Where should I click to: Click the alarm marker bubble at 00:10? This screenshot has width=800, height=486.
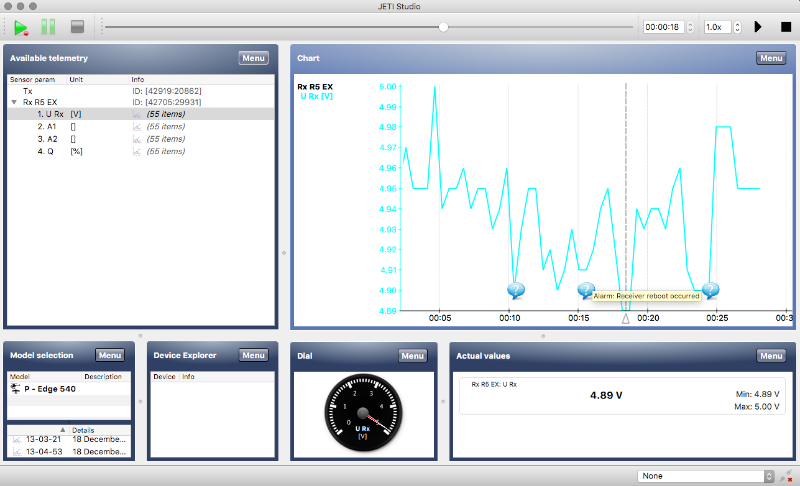(516, 290)
